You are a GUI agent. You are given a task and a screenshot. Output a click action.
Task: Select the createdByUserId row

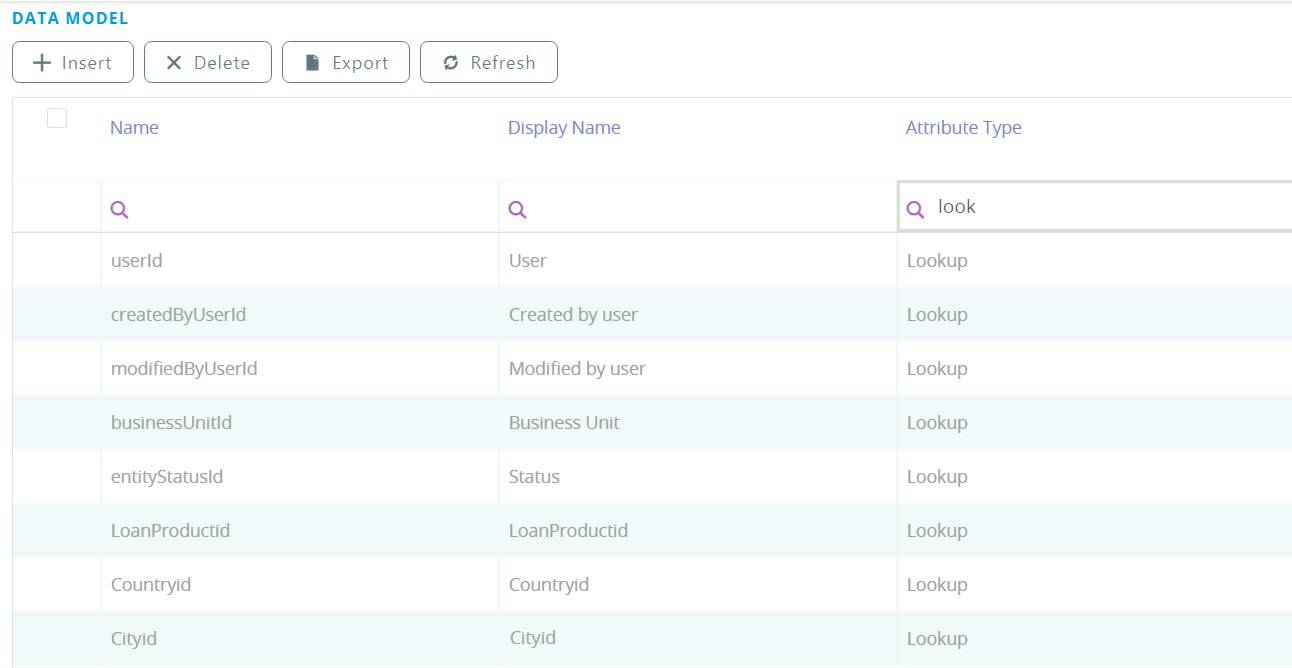(x=178, y=315)
